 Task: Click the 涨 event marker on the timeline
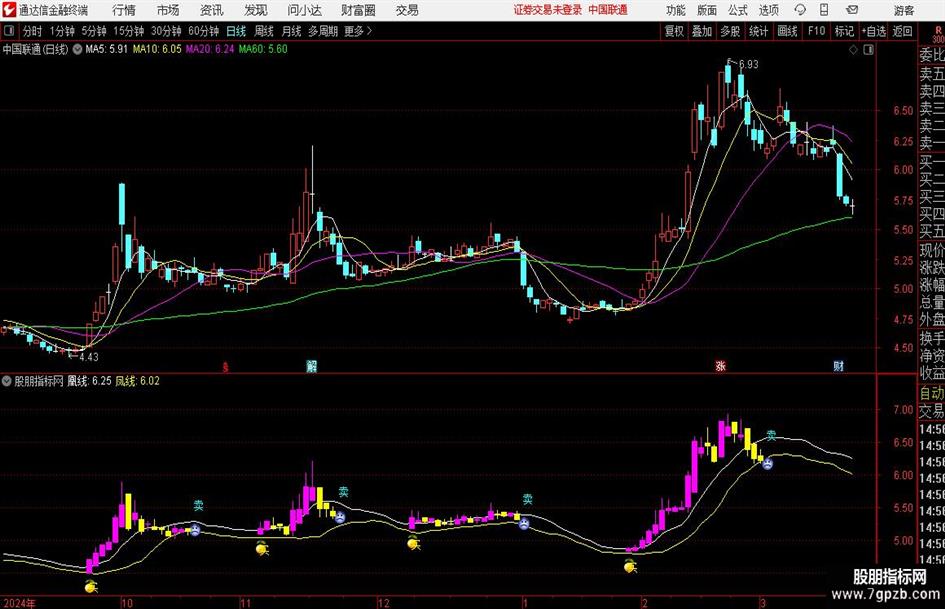point(720,366)
